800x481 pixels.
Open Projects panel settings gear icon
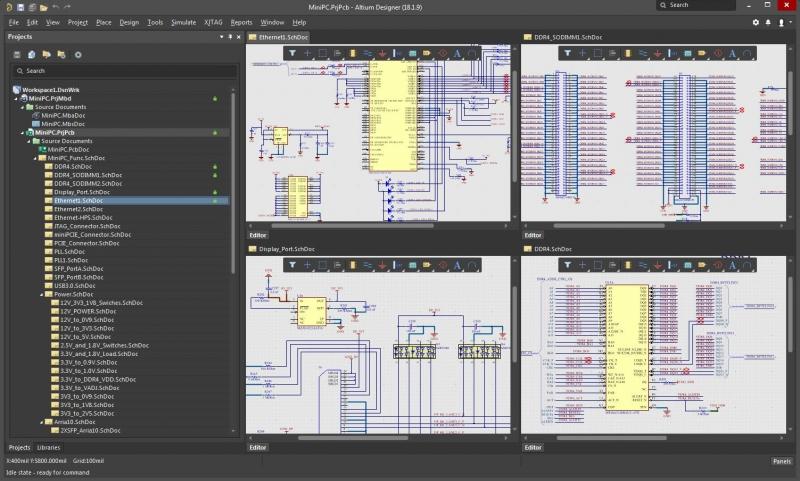pos(78,55)
